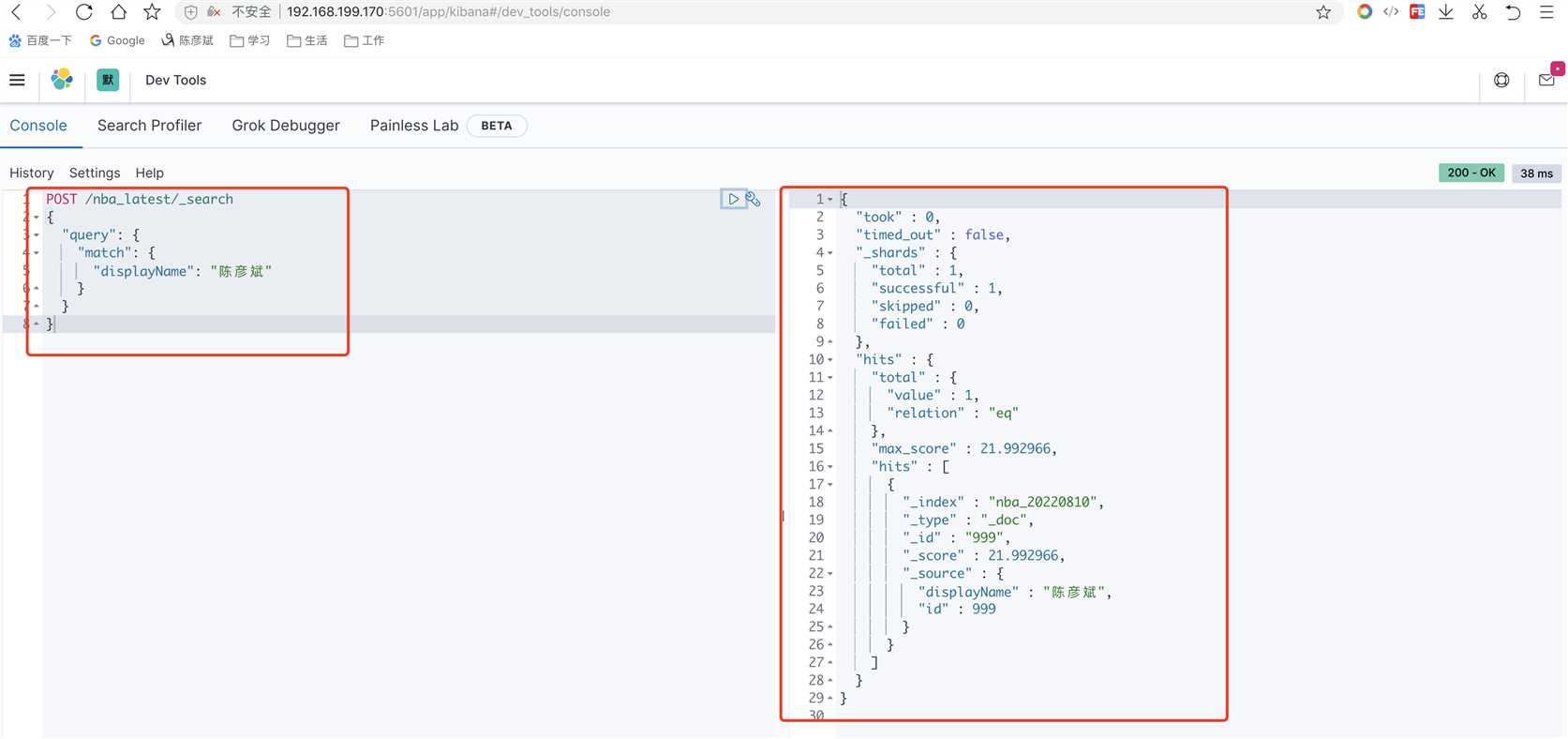Click the "_id" : "999" response line
The image size is (1568, 739).
[956, 537]
